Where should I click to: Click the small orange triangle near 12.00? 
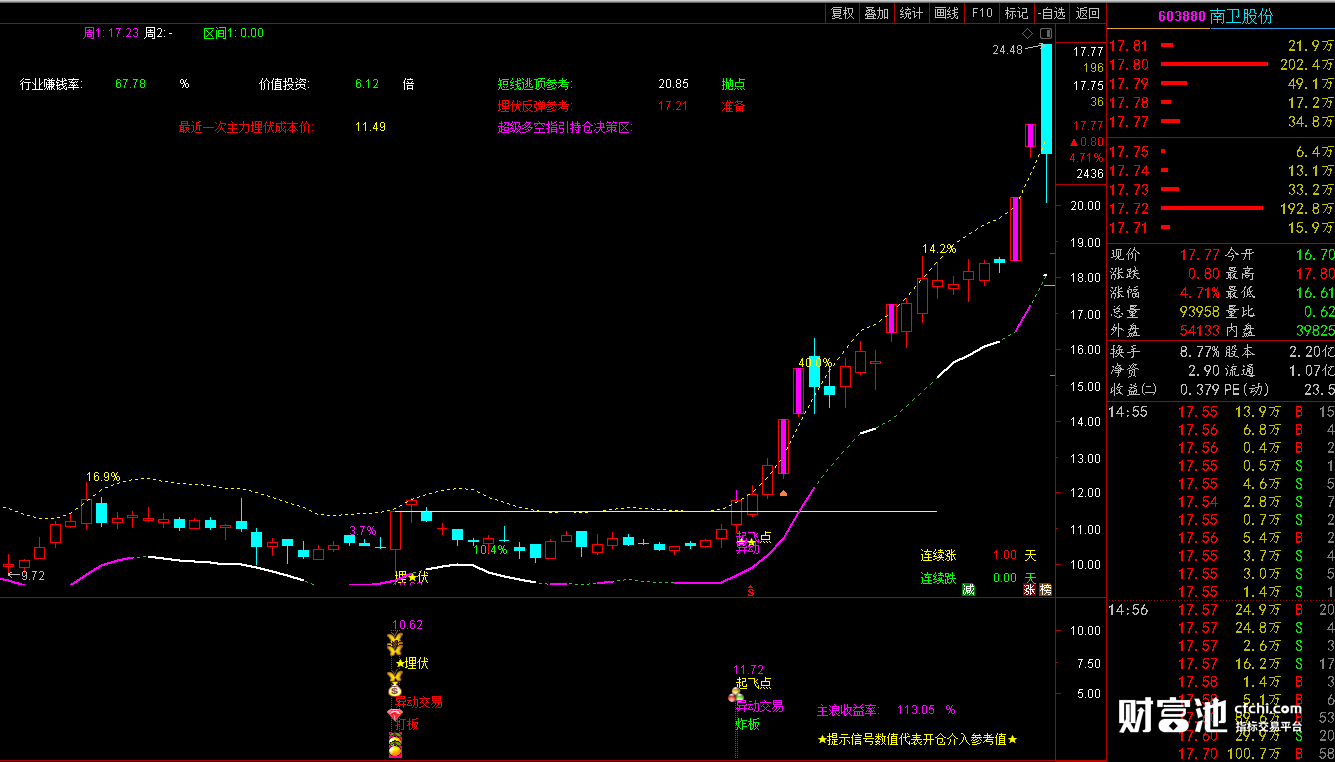point(783,493)
